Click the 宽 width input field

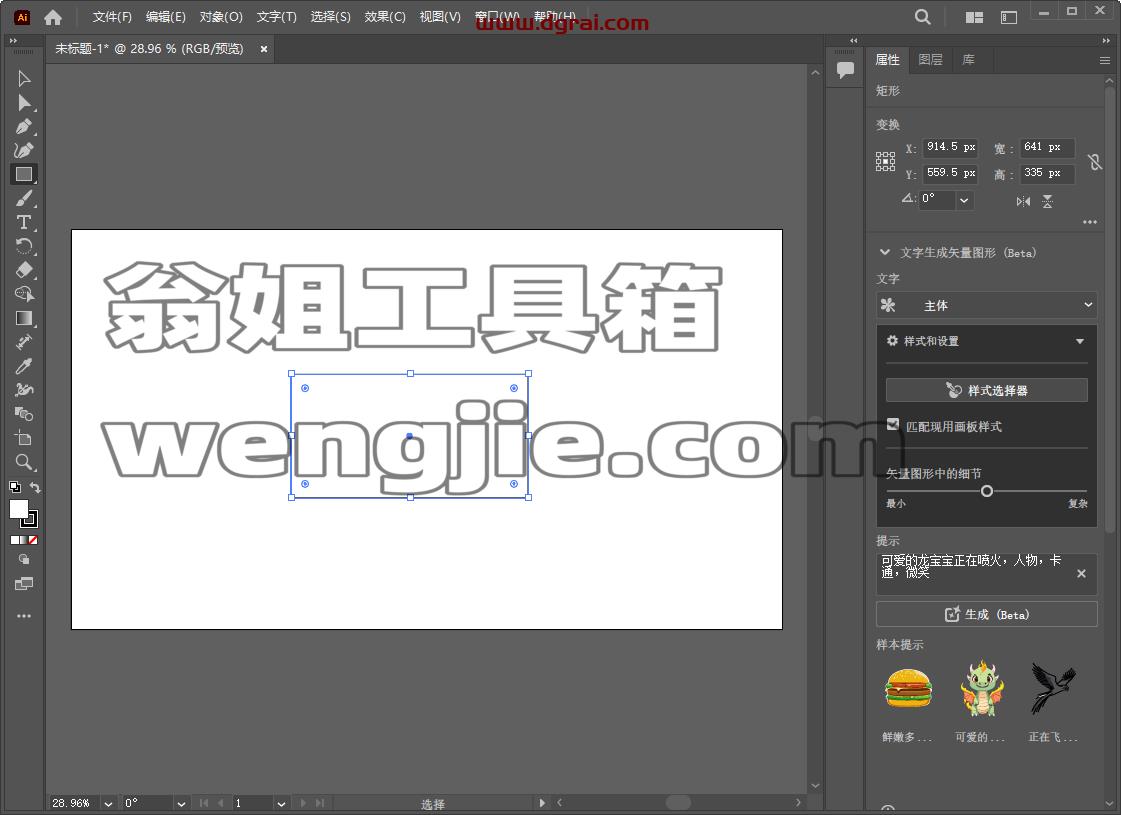1047,147
